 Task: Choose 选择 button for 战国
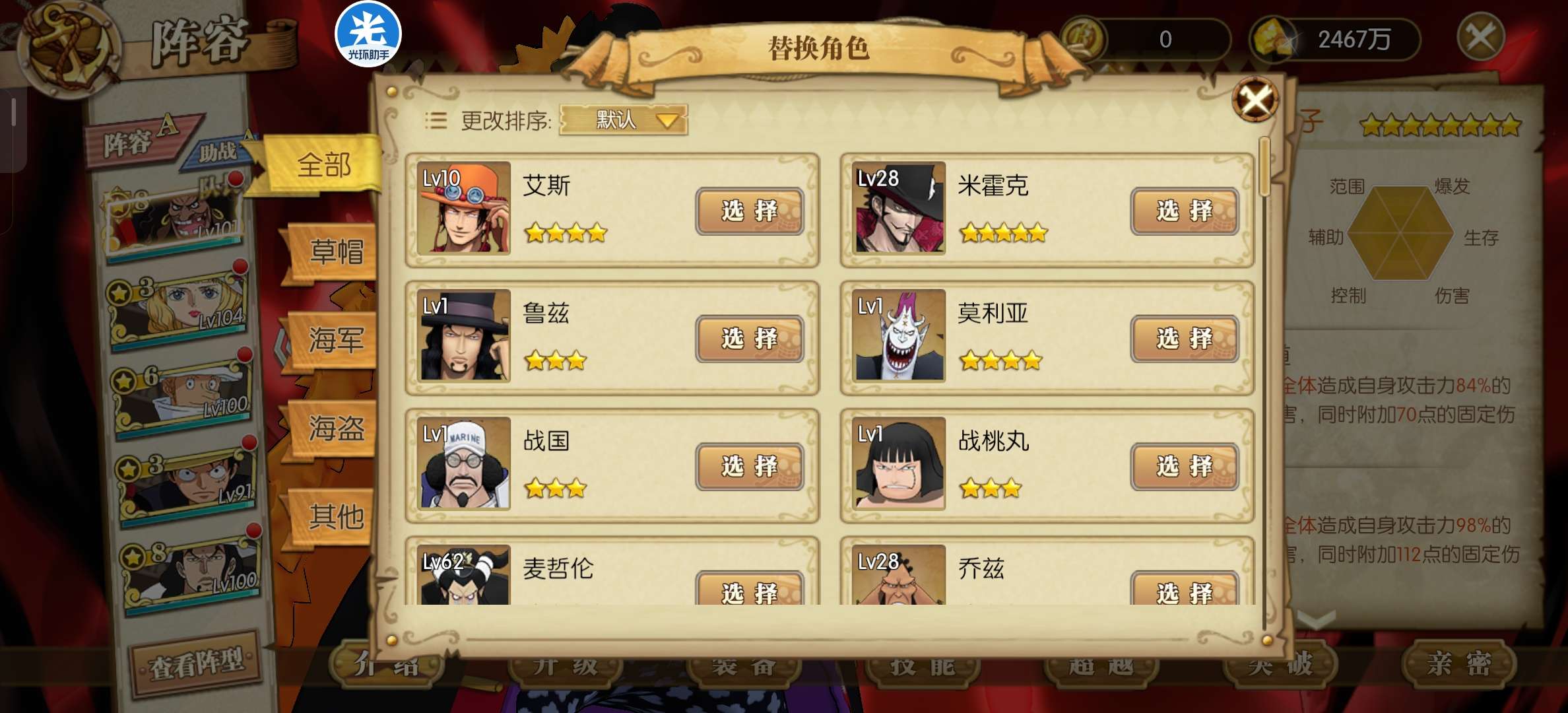[x=750, y=467]
